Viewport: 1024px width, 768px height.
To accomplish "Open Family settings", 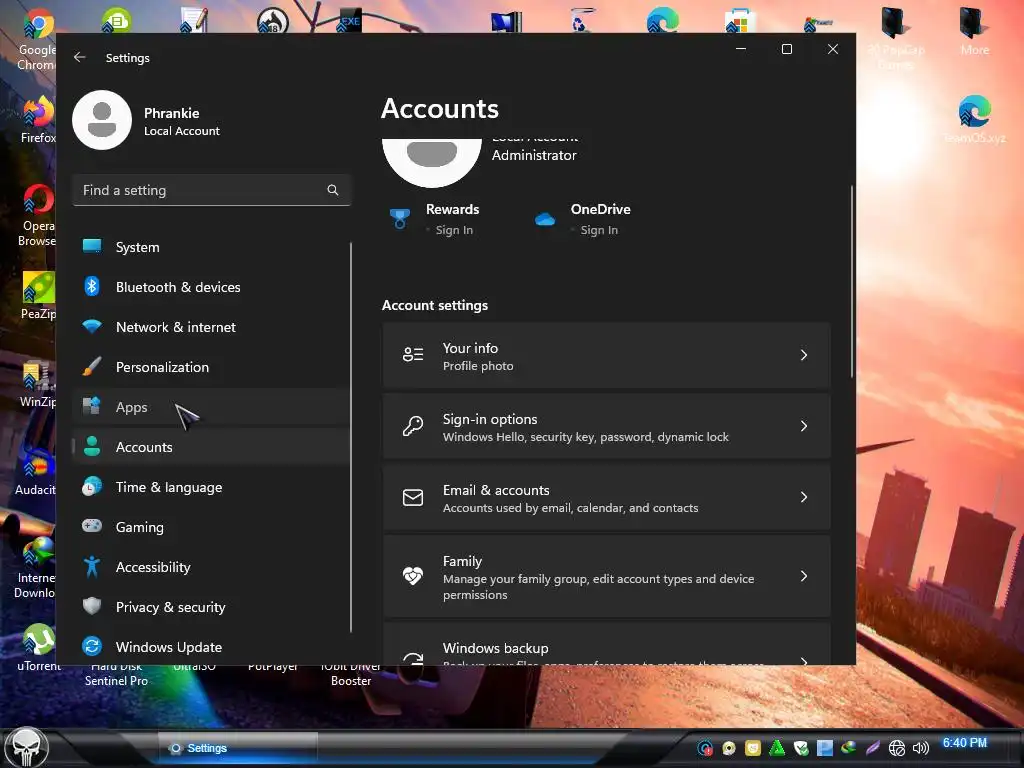I will 606,576.
